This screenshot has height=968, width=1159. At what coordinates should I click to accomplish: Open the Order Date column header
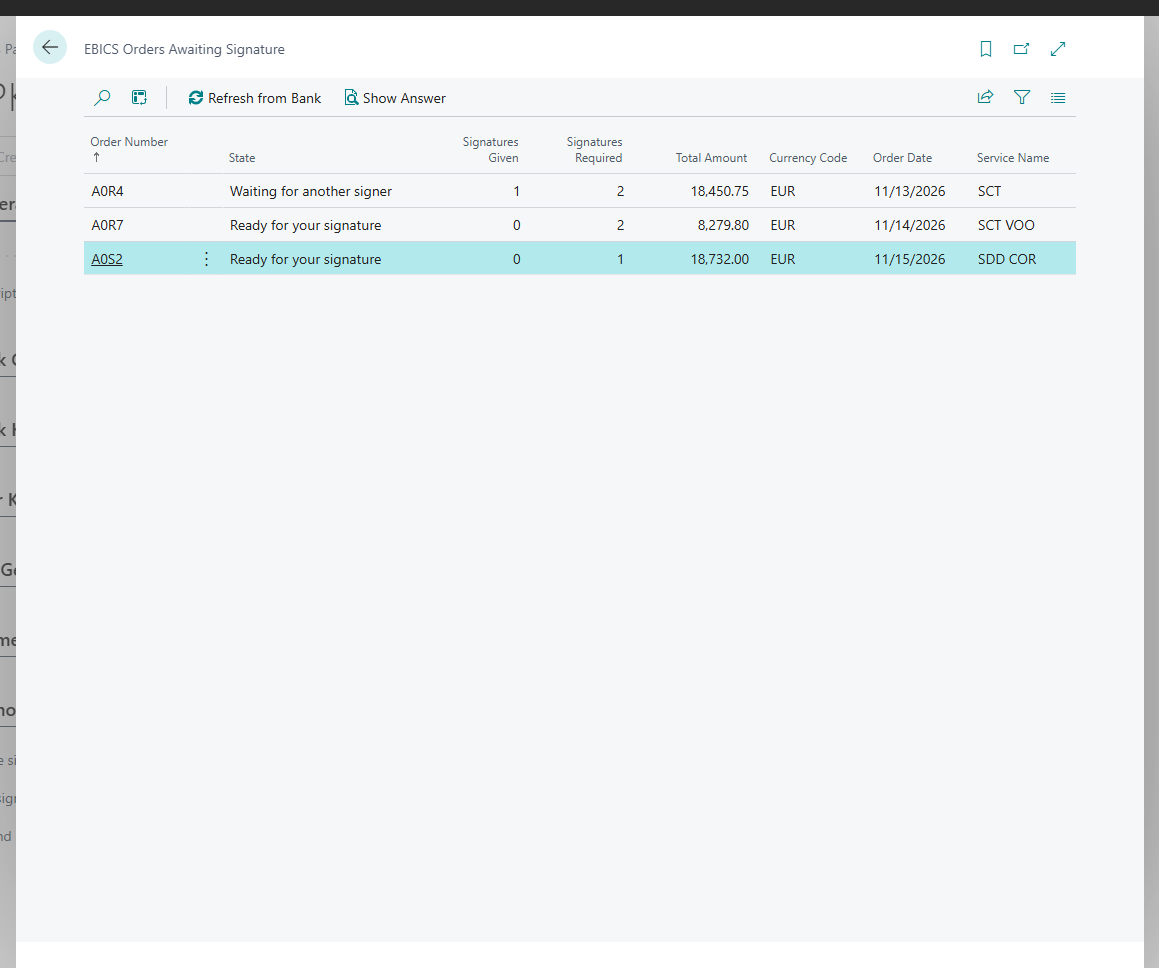[x=902, y=158]
